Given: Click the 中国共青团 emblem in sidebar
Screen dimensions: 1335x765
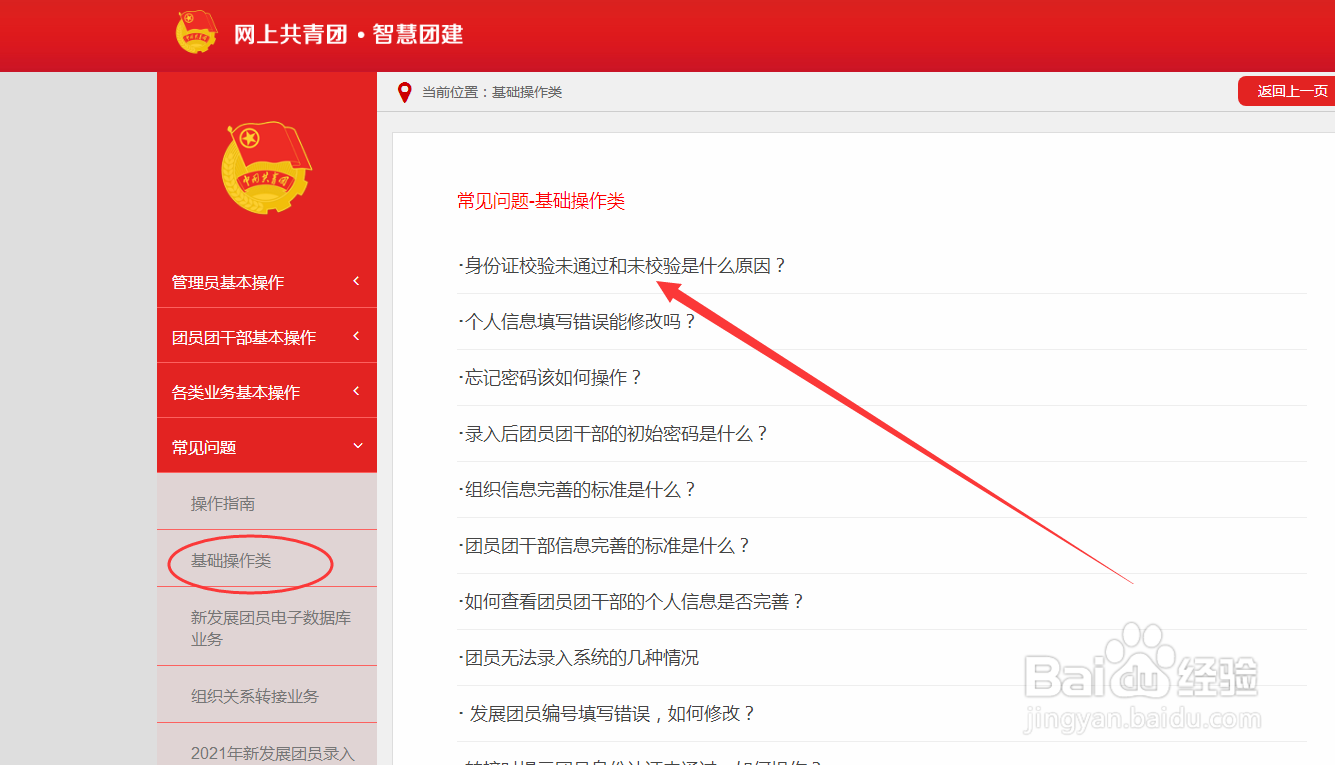Looking at the screenshot, I should pyautogui.click(x=266, y=166).
